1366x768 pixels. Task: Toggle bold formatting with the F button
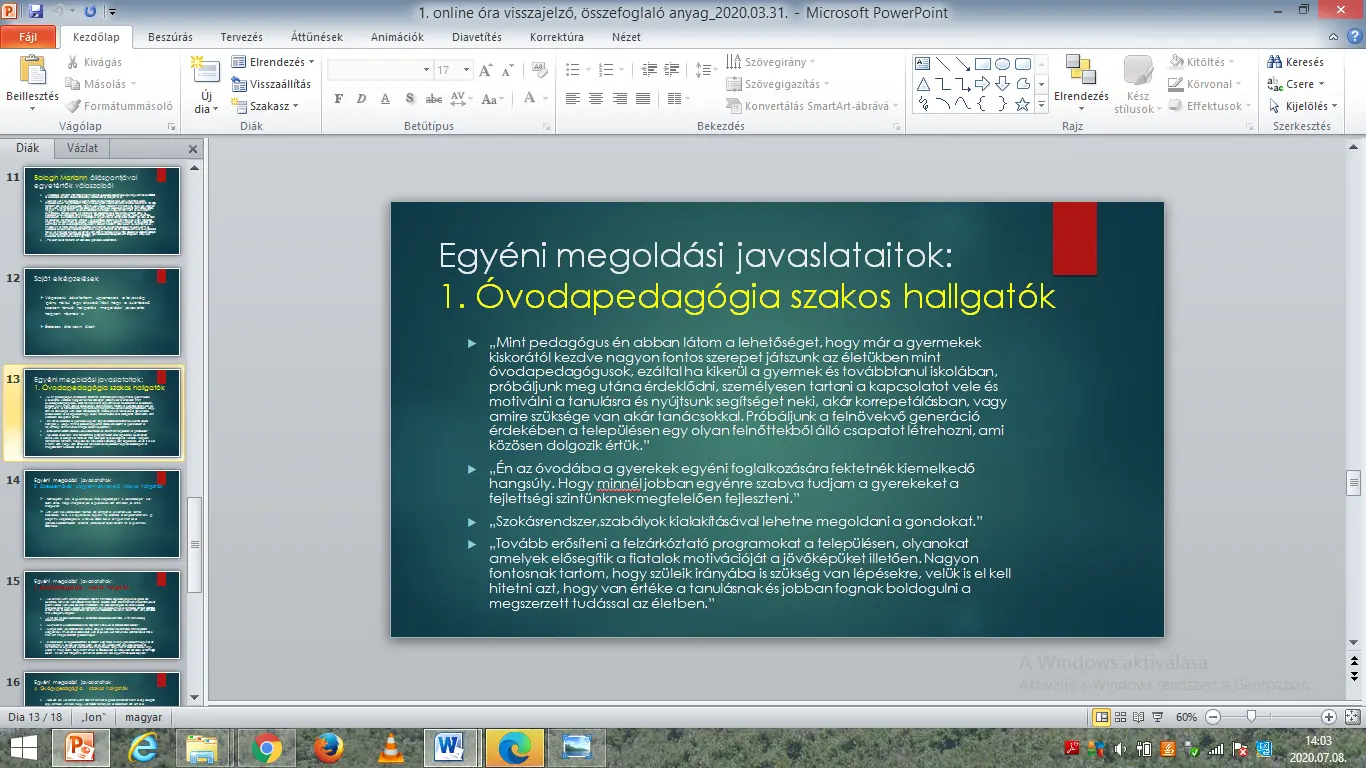(x=338, y=99)
